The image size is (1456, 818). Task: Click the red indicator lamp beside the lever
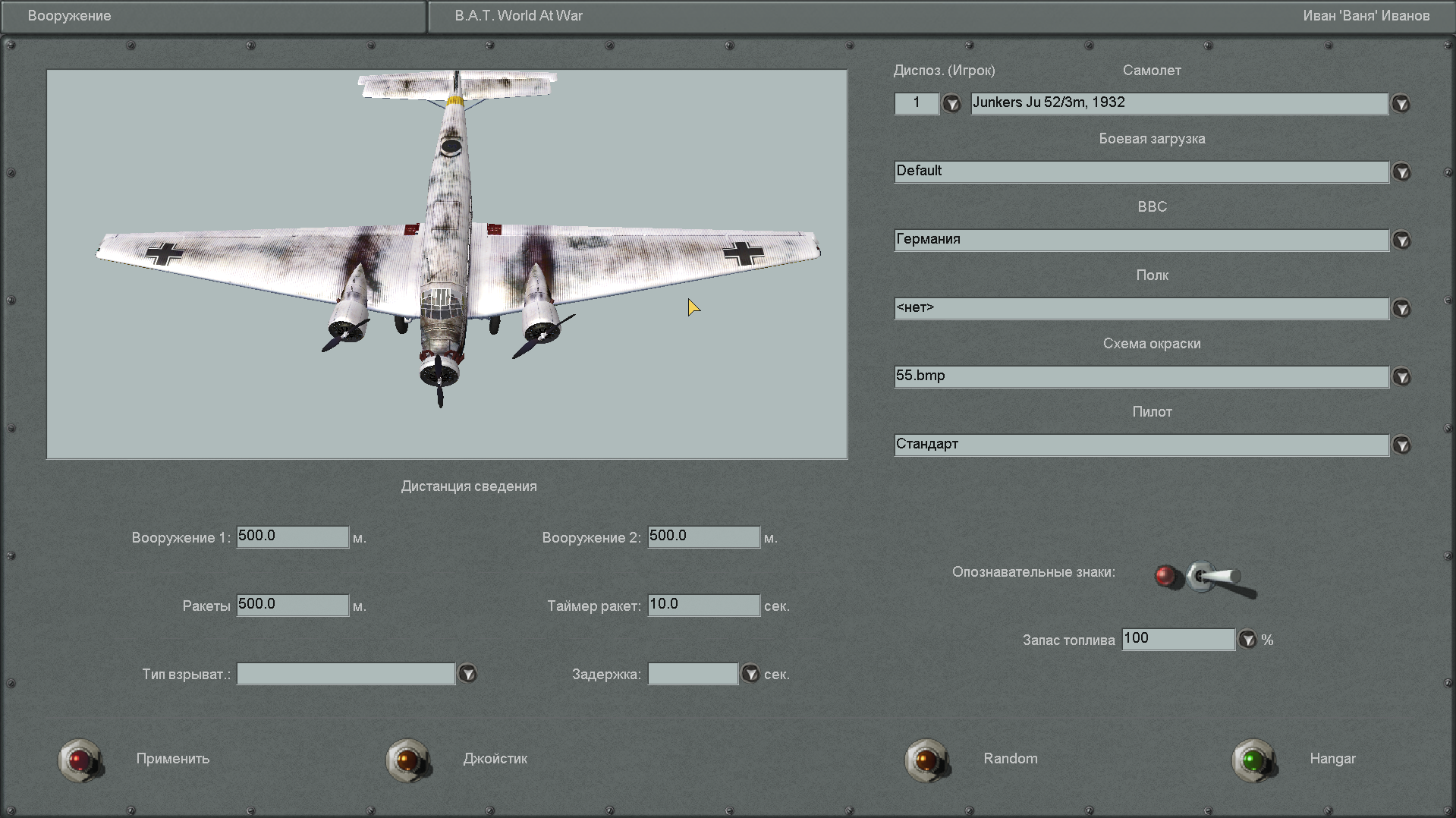(x=1166, y=576)
